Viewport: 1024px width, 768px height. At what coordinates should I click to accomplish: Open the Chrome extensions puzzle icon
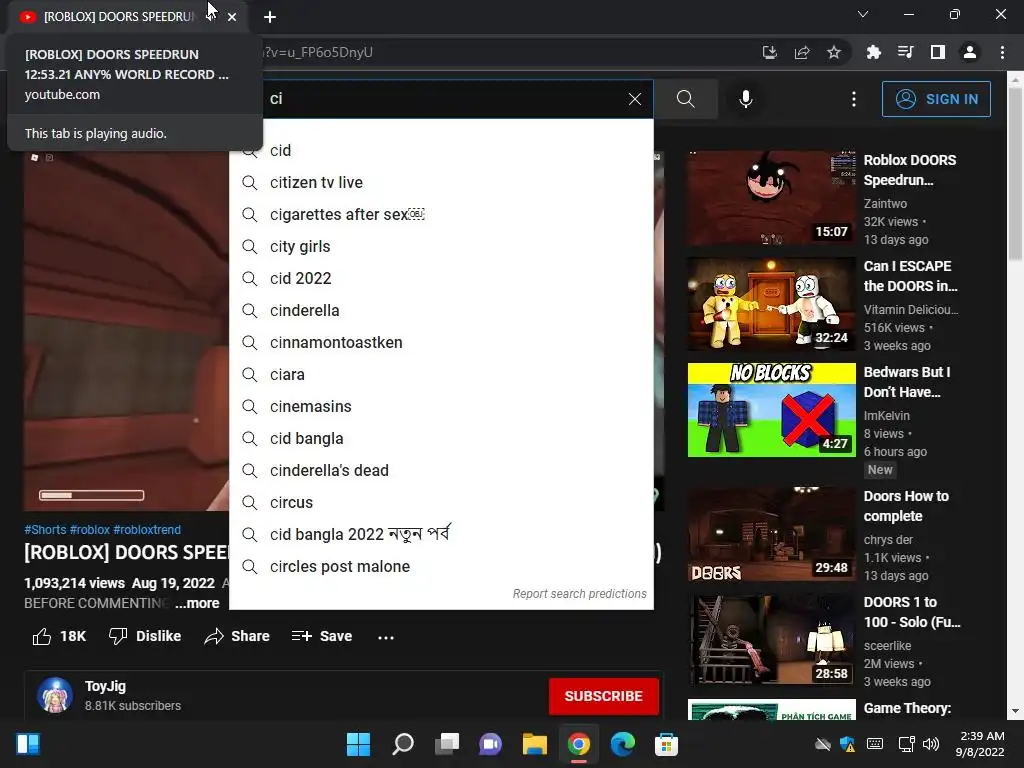[873, 52]
